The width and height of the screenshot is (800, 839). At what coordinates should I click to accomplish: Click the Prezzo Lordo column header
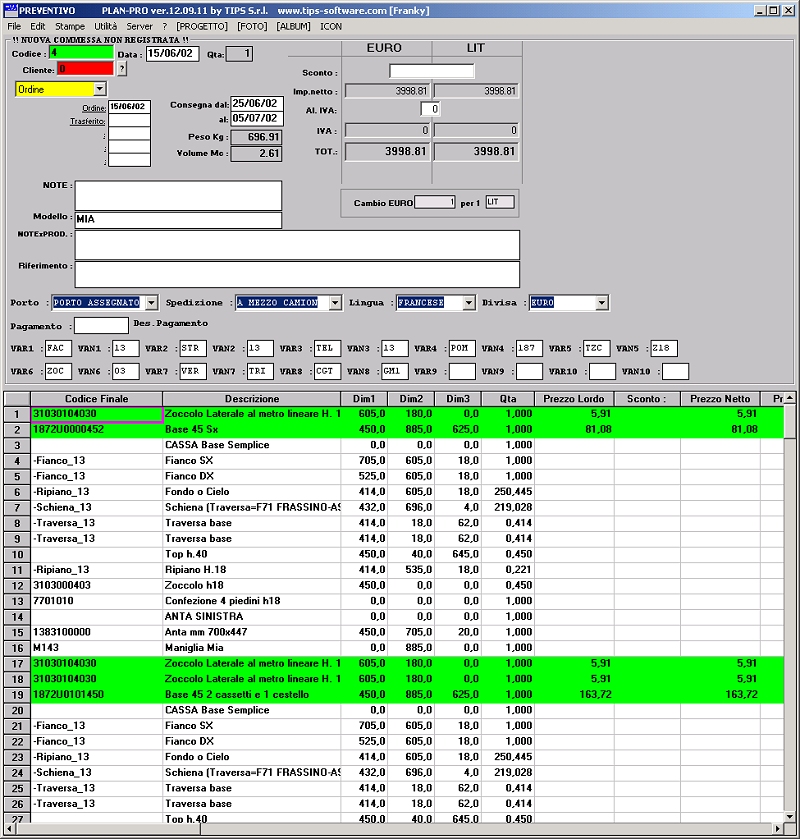click(x=574, y=399)
